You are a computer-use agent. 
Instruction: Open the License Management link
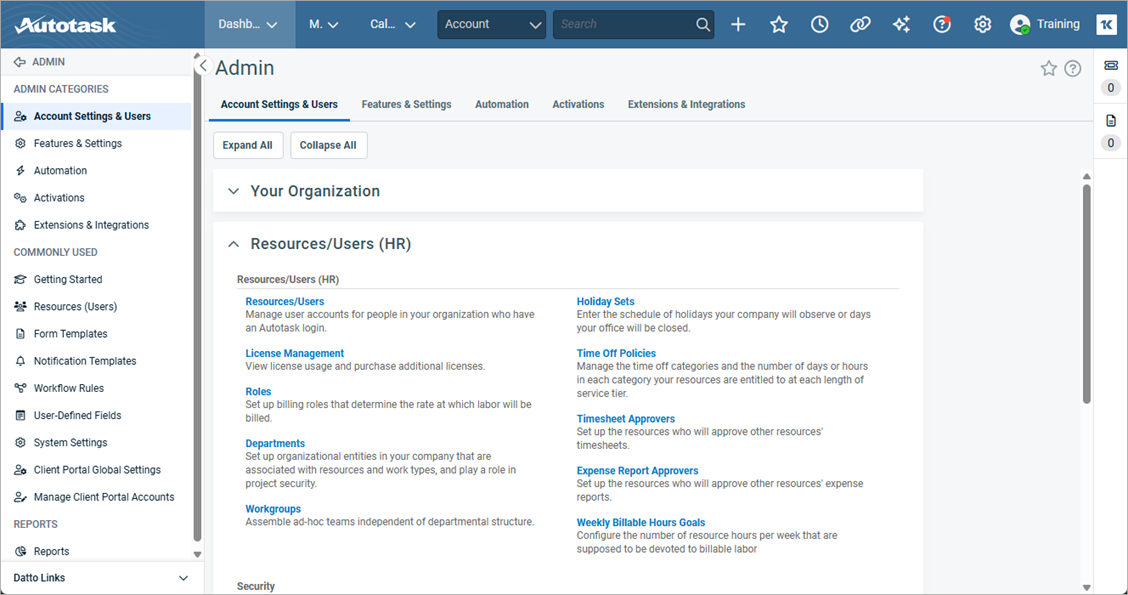tap(294, 352)
